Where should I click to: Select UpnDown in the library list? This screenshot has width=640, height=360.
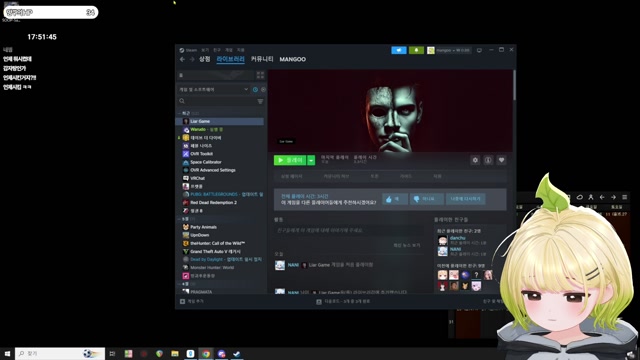click(220, 235)
